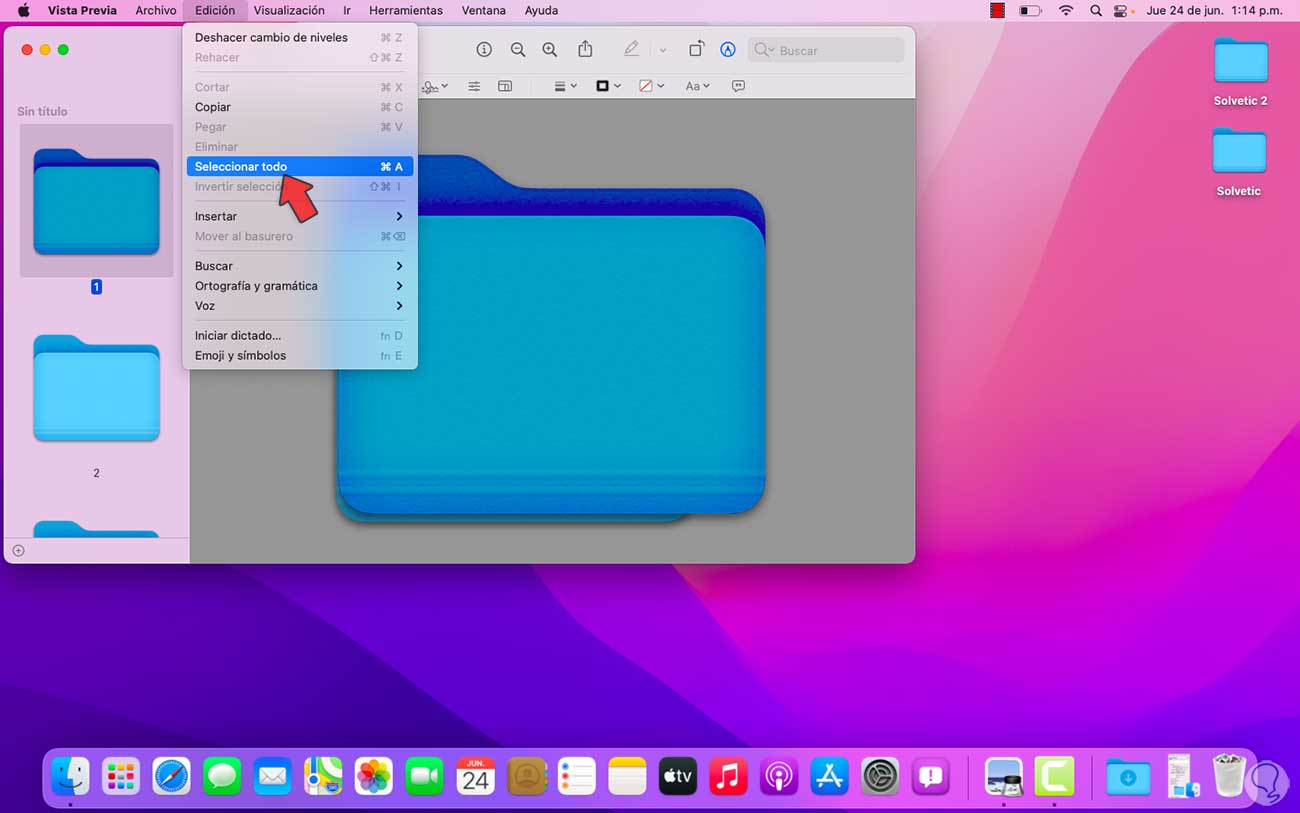Click the Inspector info icon in toolbar
This screenshot has width=1300, height=813.
pos(484,50)
